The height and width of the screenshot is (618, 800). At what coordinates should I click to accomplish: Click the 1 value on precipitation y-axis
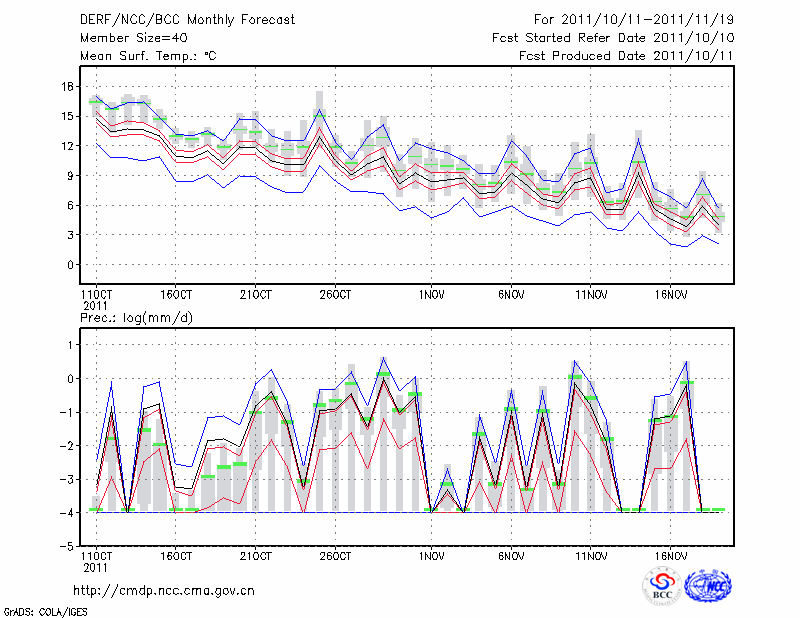click(x=71, y=345)
